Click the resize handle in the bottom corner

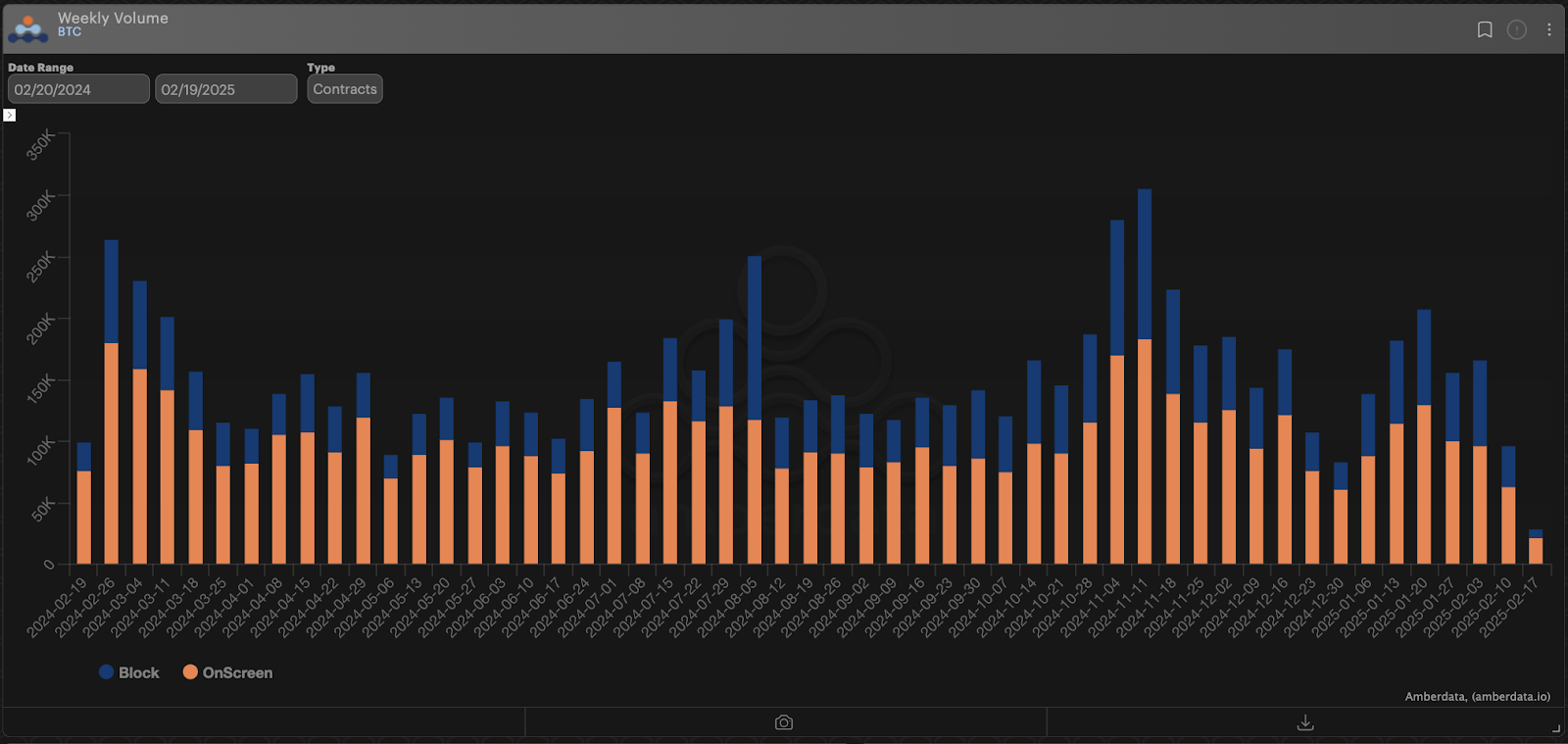tap(1555, 728)
